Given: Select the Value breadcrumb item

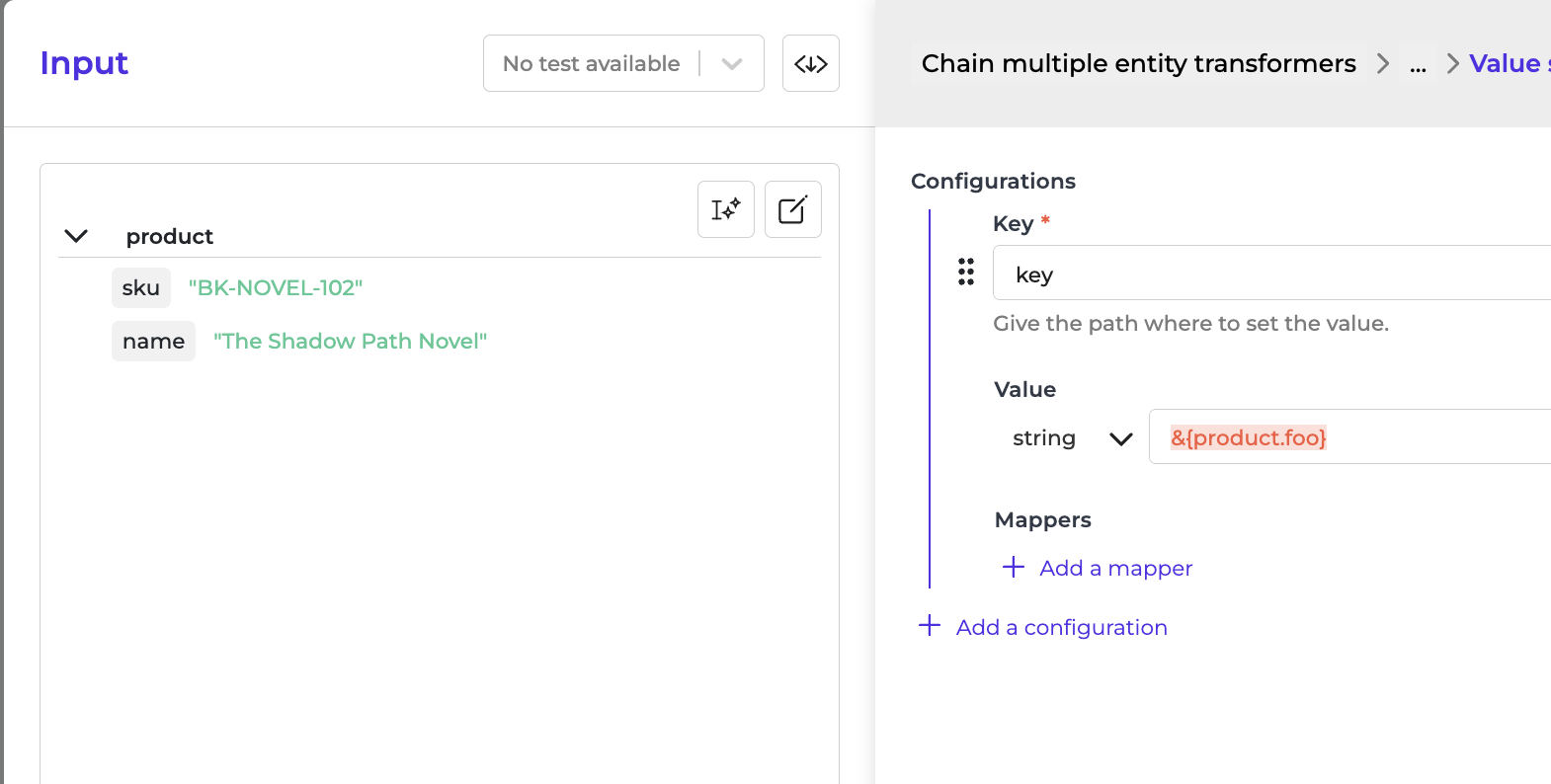Looking at the screenshot, I should pos(1507,64).
